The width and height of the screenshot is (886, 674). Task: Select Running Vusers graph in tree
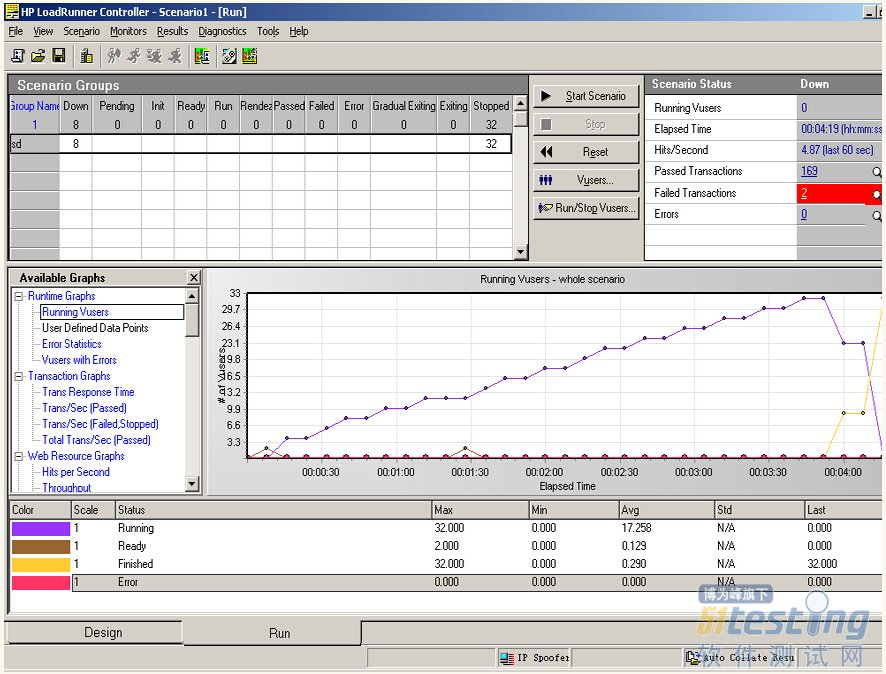(x=75, y=312)
